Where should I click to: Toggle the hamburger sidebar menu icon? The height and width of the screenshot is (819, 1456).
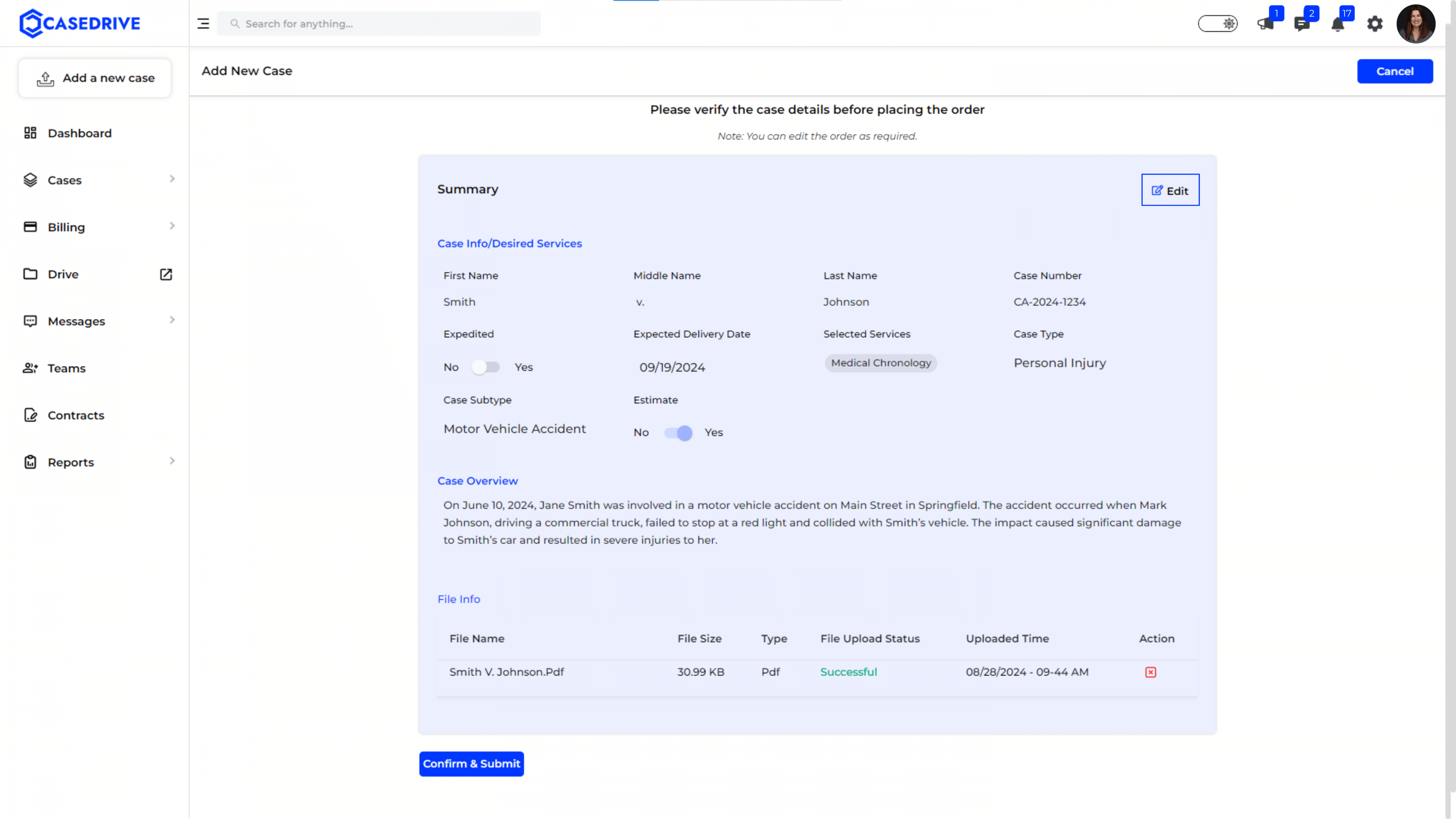coord(203,24)
